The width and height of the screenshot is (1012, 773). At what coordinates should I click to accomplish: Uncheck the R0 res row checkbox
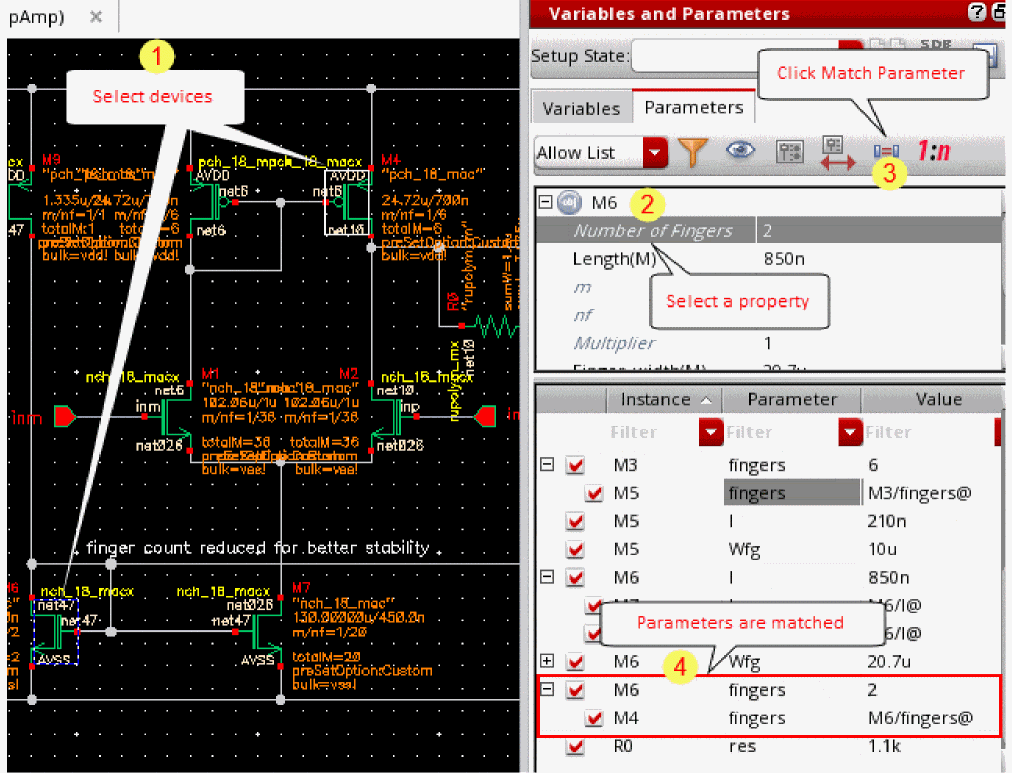(x=575, y=746)
